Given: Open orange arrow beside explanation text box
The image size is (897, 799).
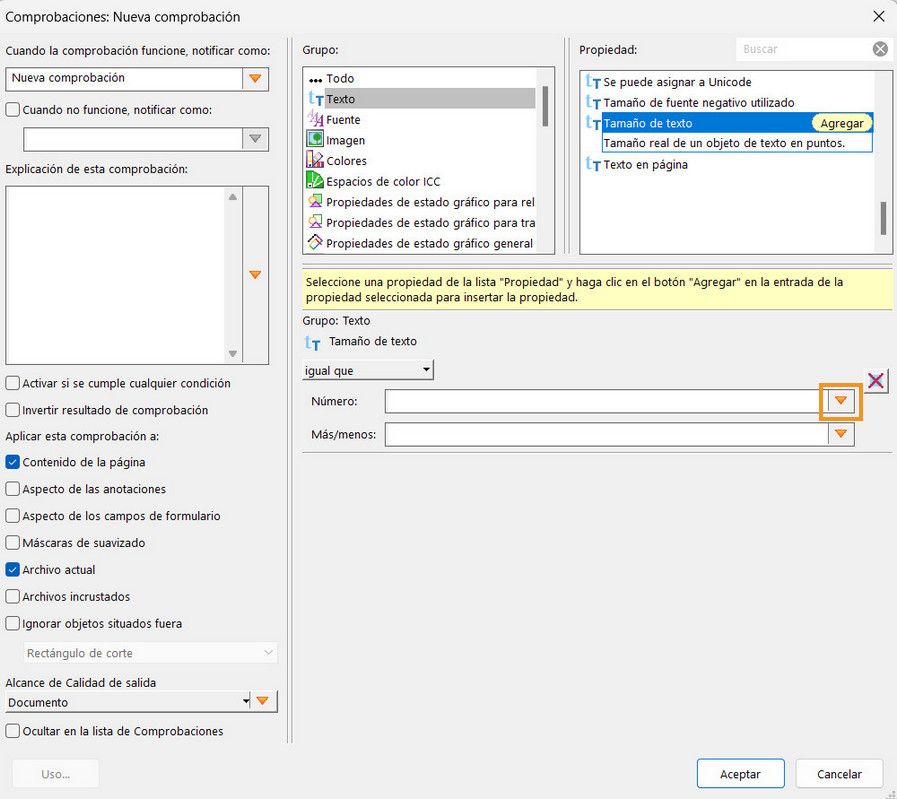Looking at the screenshot, I should (x=255, y=275).
